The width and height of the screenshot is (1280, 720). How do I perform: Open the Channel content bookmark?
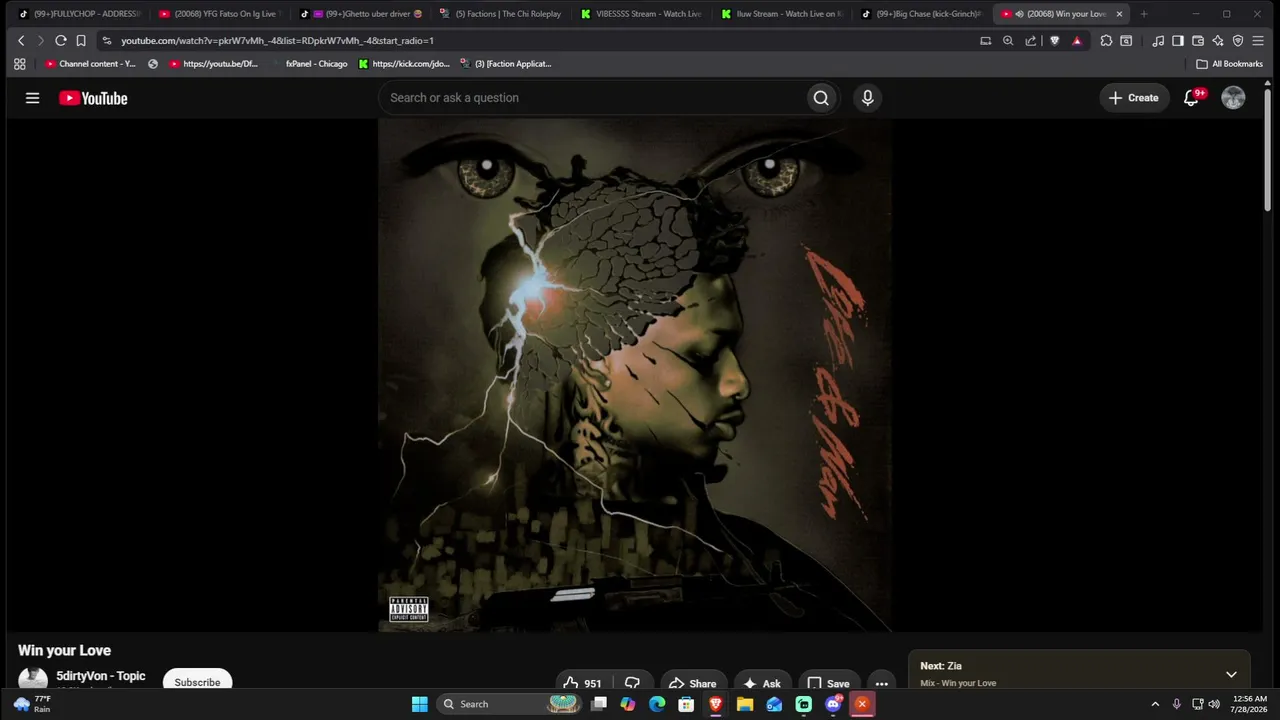click(x=90, y=64)
